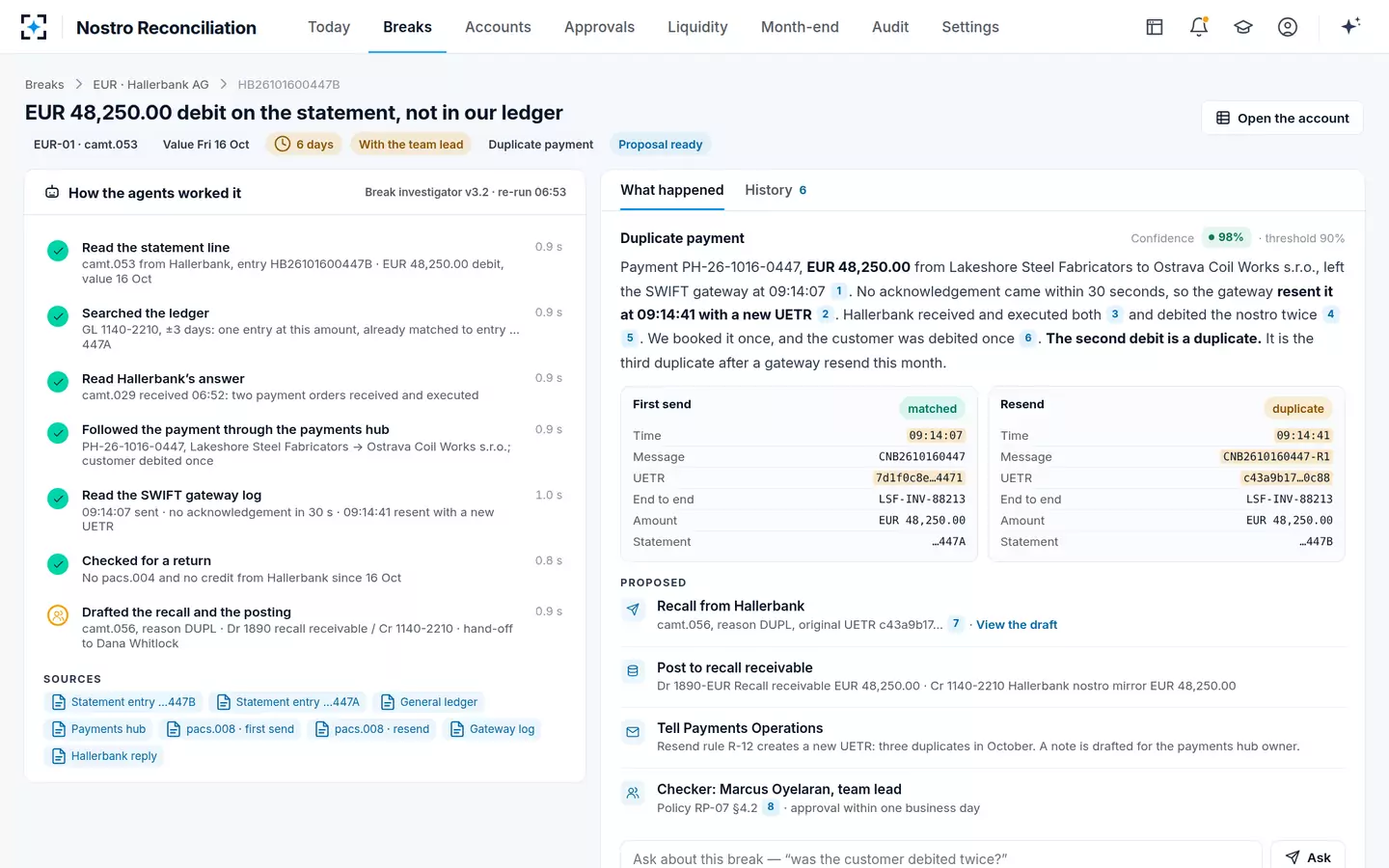Image resolution: width=1389 pixels, height=868 pixels.
Task: Click the green check for Read the statement line
Action: click(58, 251)
